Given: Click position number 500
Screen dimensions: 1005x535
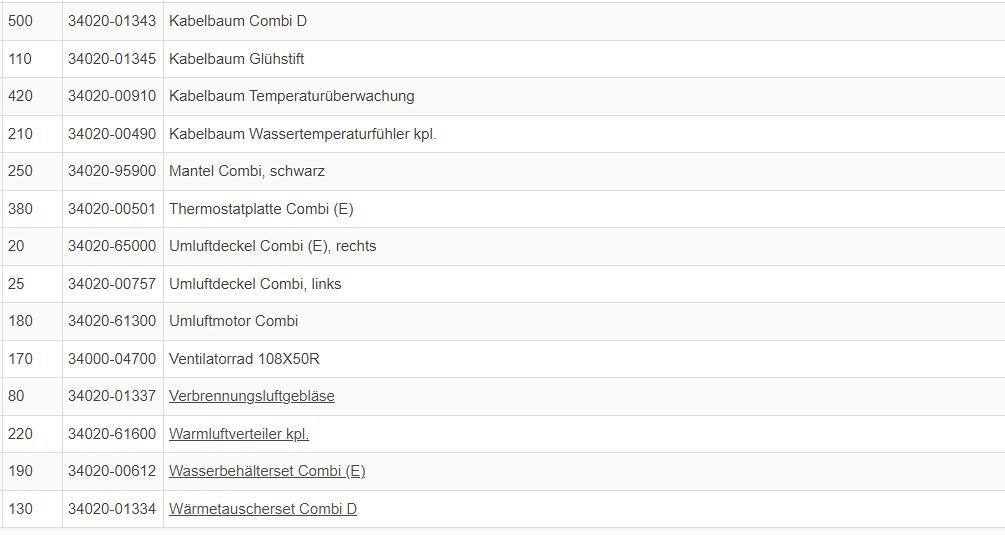Looking at the screenshot, I should pos(20,21).
